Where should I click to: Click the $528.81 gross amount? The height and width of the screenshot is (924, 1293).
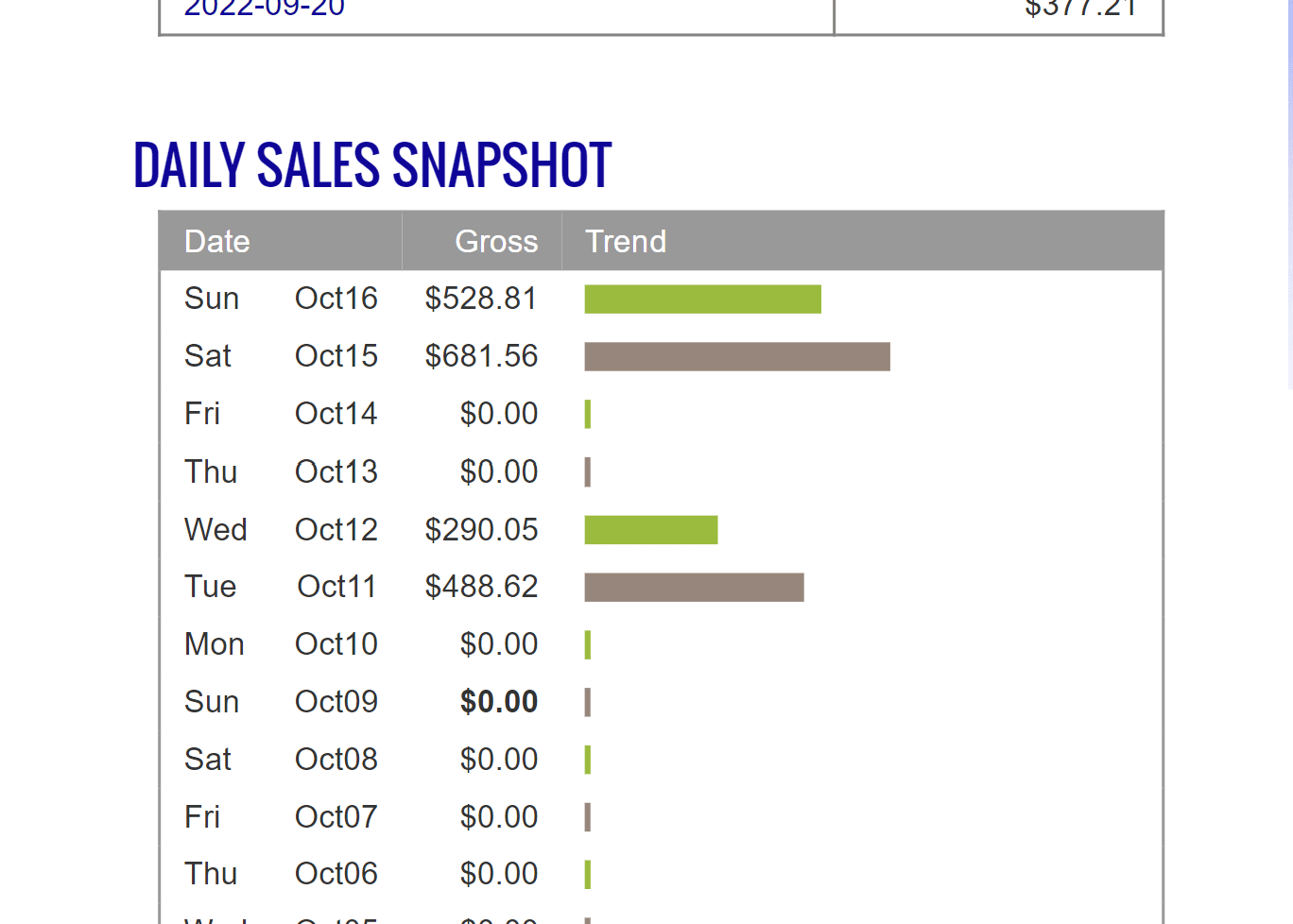[x=481, y=299]
